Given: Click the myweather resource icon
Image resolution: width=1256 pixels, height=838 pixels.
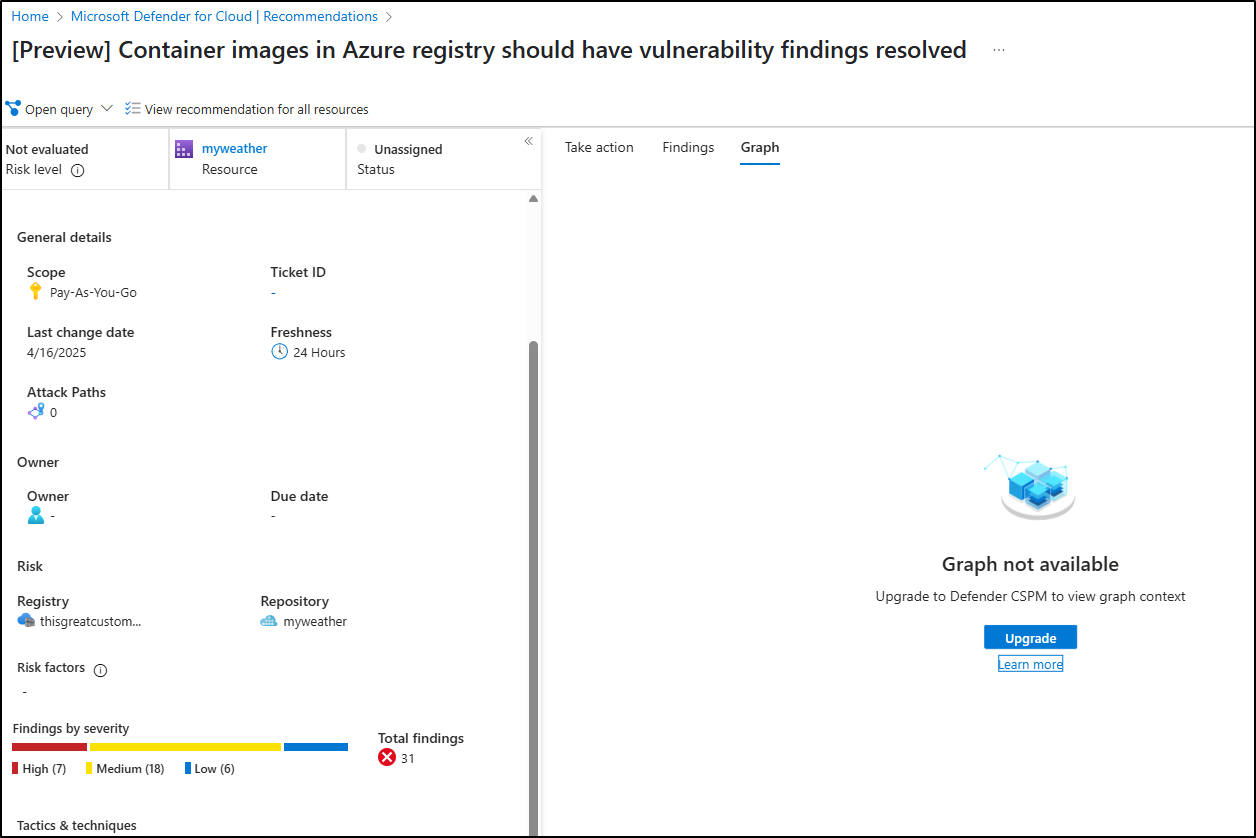Looking at the screenshot, I should [x=184, y=149].
